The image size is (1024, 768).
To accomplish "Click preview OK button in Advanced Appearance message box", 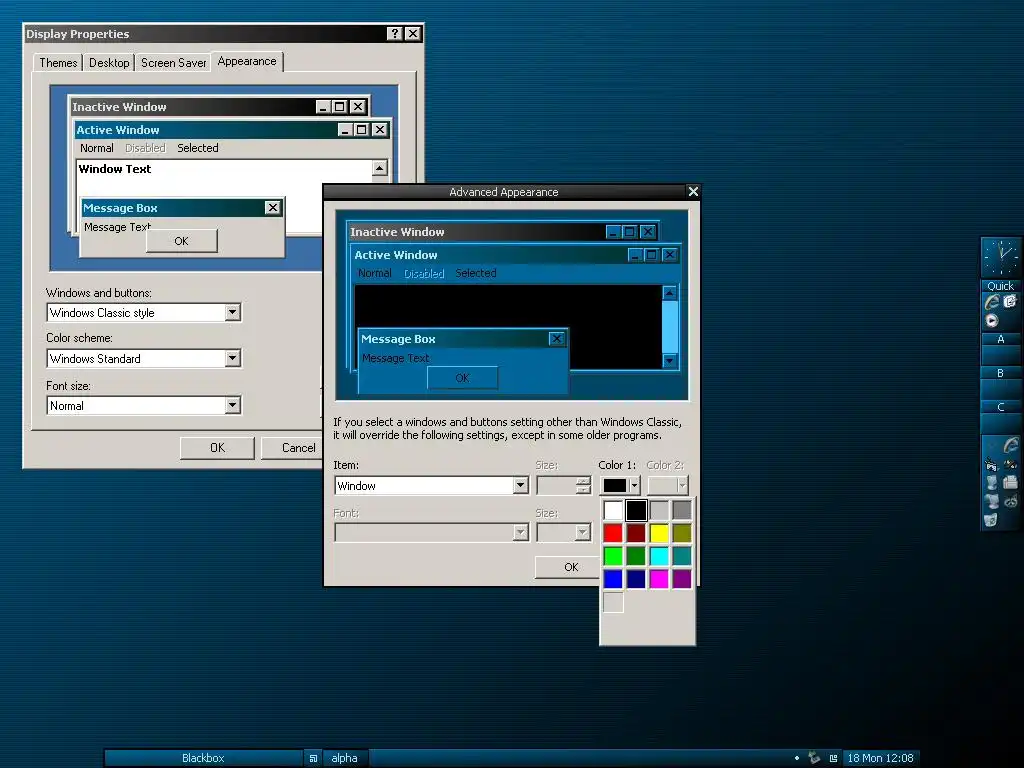I will point(462,378).
